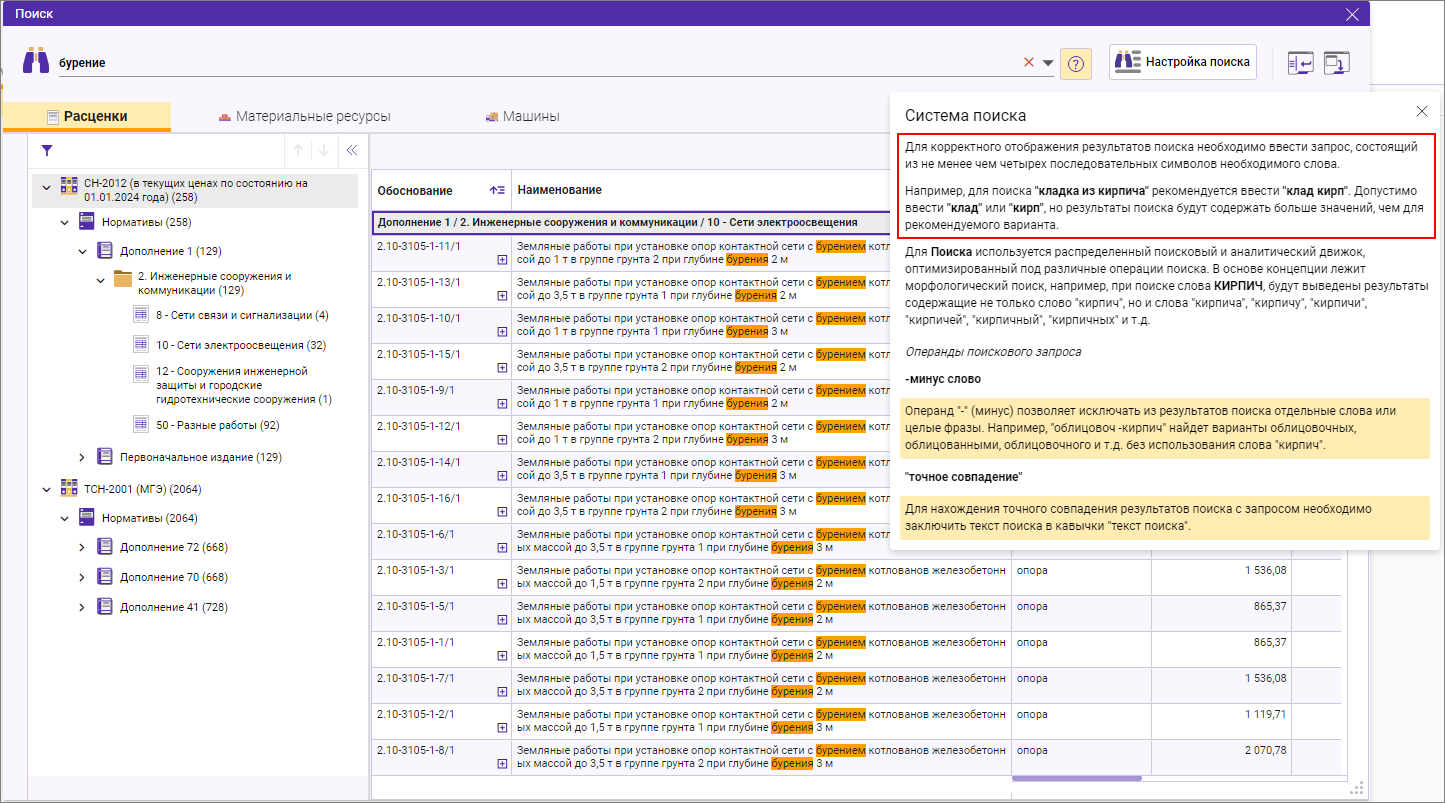Open the Настройка поиска settings
Image resolution: width=1445 pixels, height=803 pixels.
1183,62
